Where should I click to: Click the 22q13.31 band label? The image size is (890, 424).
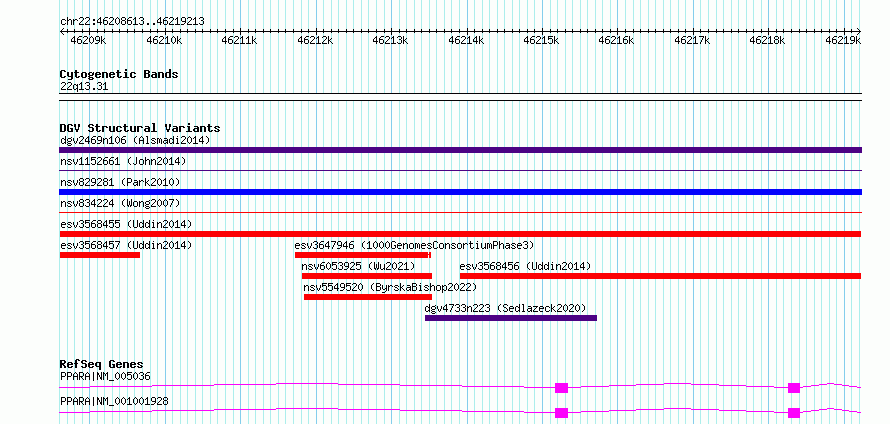(x=84, y=87)
